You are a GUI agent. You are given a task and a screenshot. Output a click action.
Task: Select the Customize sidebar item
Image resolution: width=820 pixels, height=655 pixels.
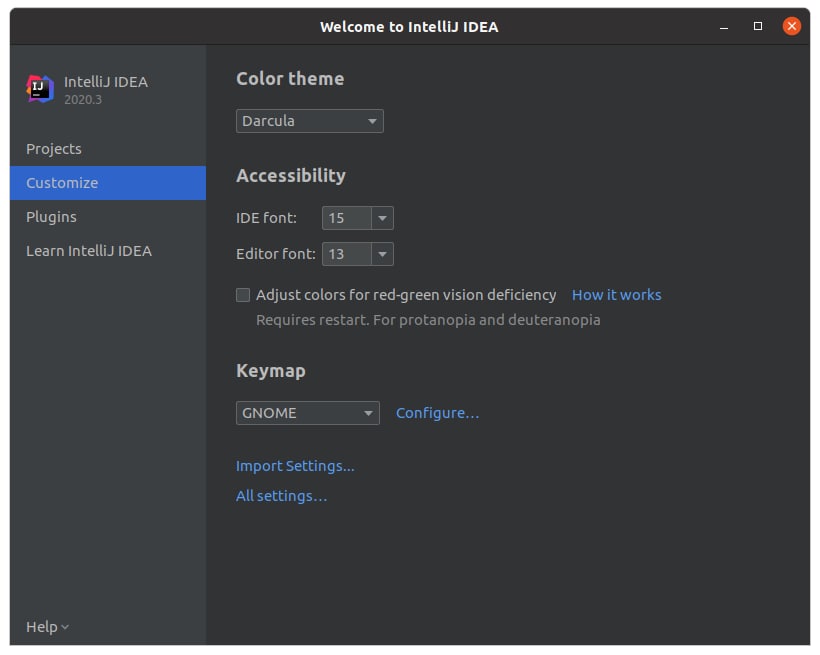pos(108,183)
